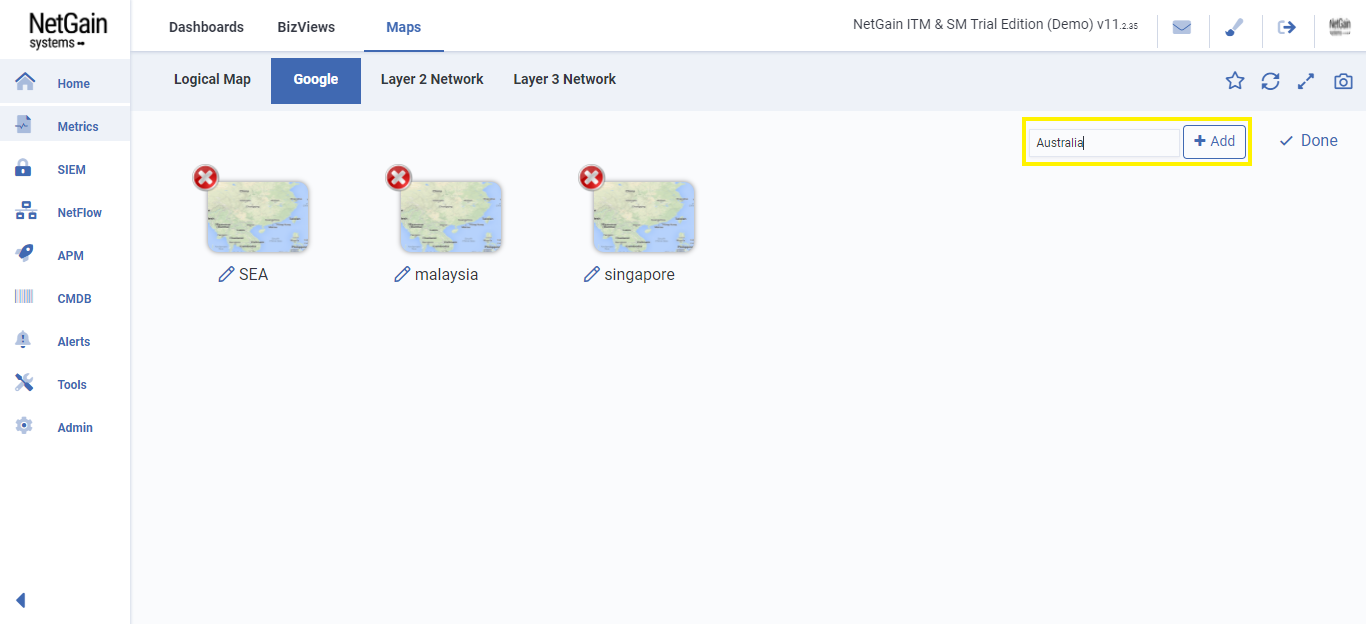The height and width of the screenshot is (624, 1366).
Task: Delete the SEA map with red X
Action: click(x=205, y=178)
